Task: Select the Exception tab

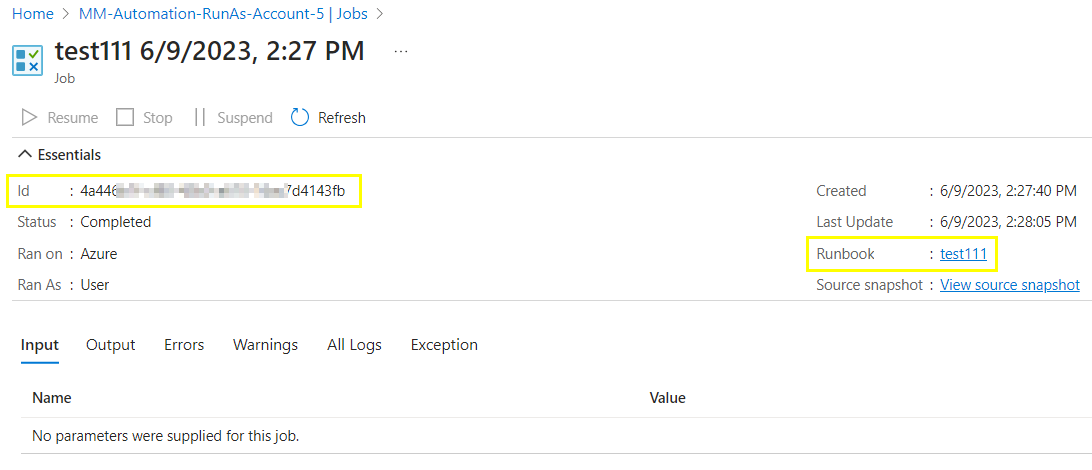Action: click(444, 345)
